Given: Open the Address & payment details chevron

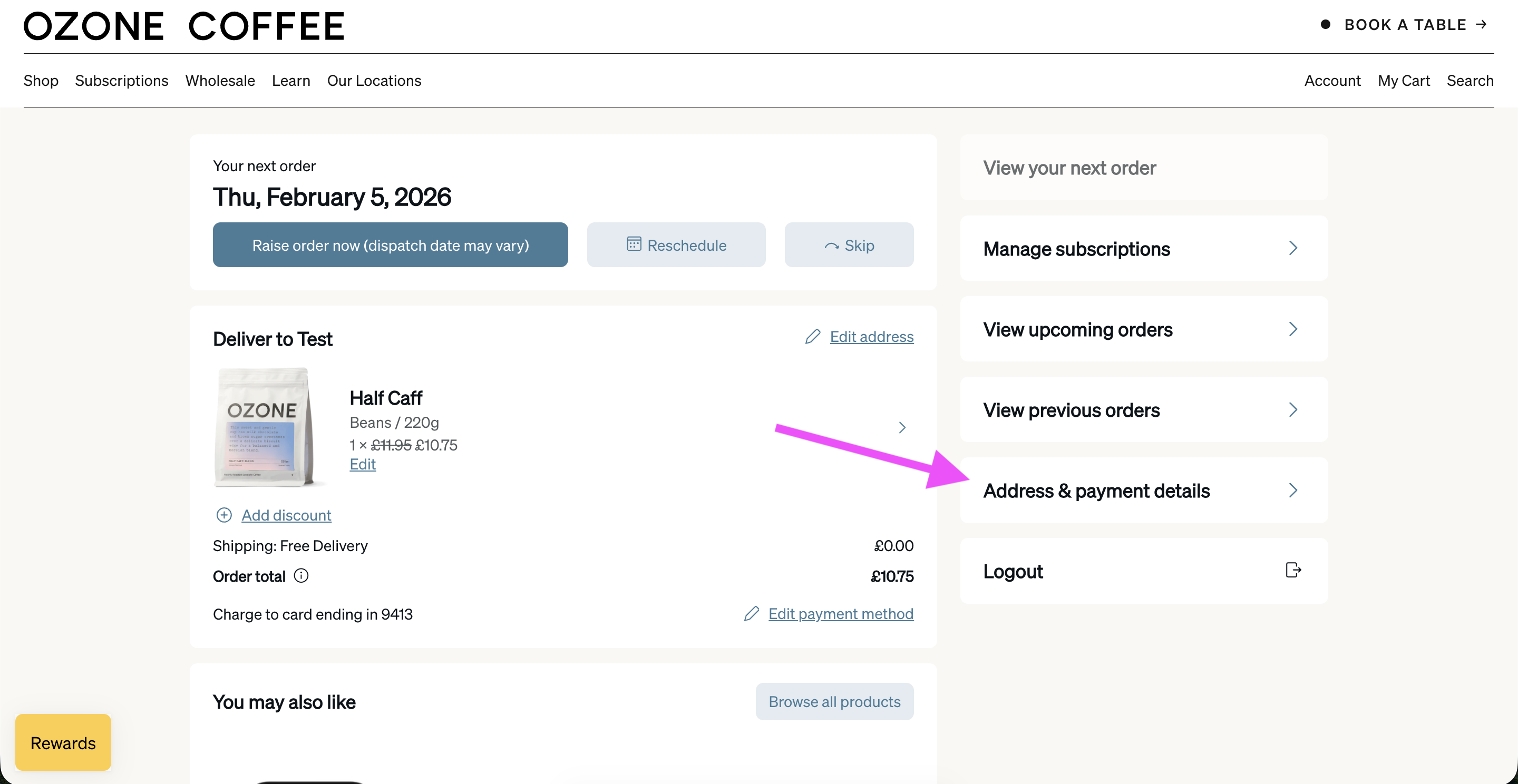Looking at the screenshot, I should tap(1293, 490).
